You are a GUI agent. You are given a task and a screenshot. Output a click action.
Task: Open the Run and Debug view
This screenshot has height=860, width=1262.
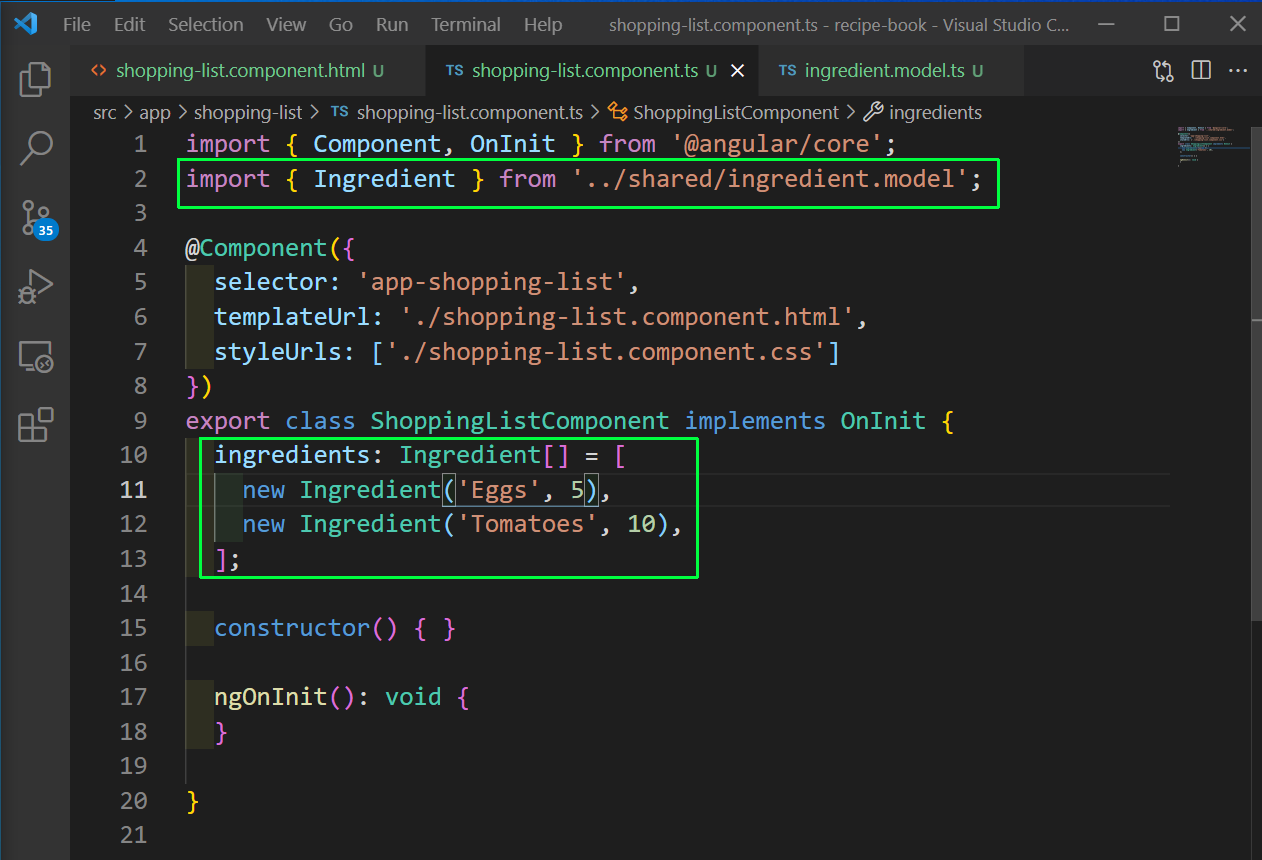pyautogui.click(x=35, y=286)
